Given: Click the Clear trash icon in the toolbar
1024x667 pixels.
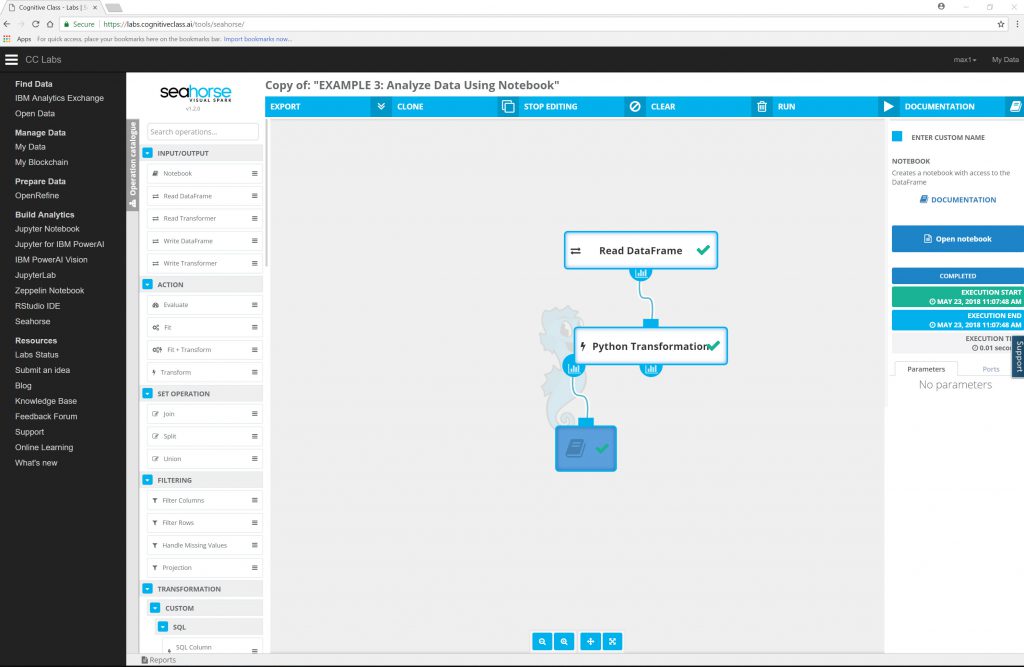Looking at the screenshot, I should (x=761, y=106).
